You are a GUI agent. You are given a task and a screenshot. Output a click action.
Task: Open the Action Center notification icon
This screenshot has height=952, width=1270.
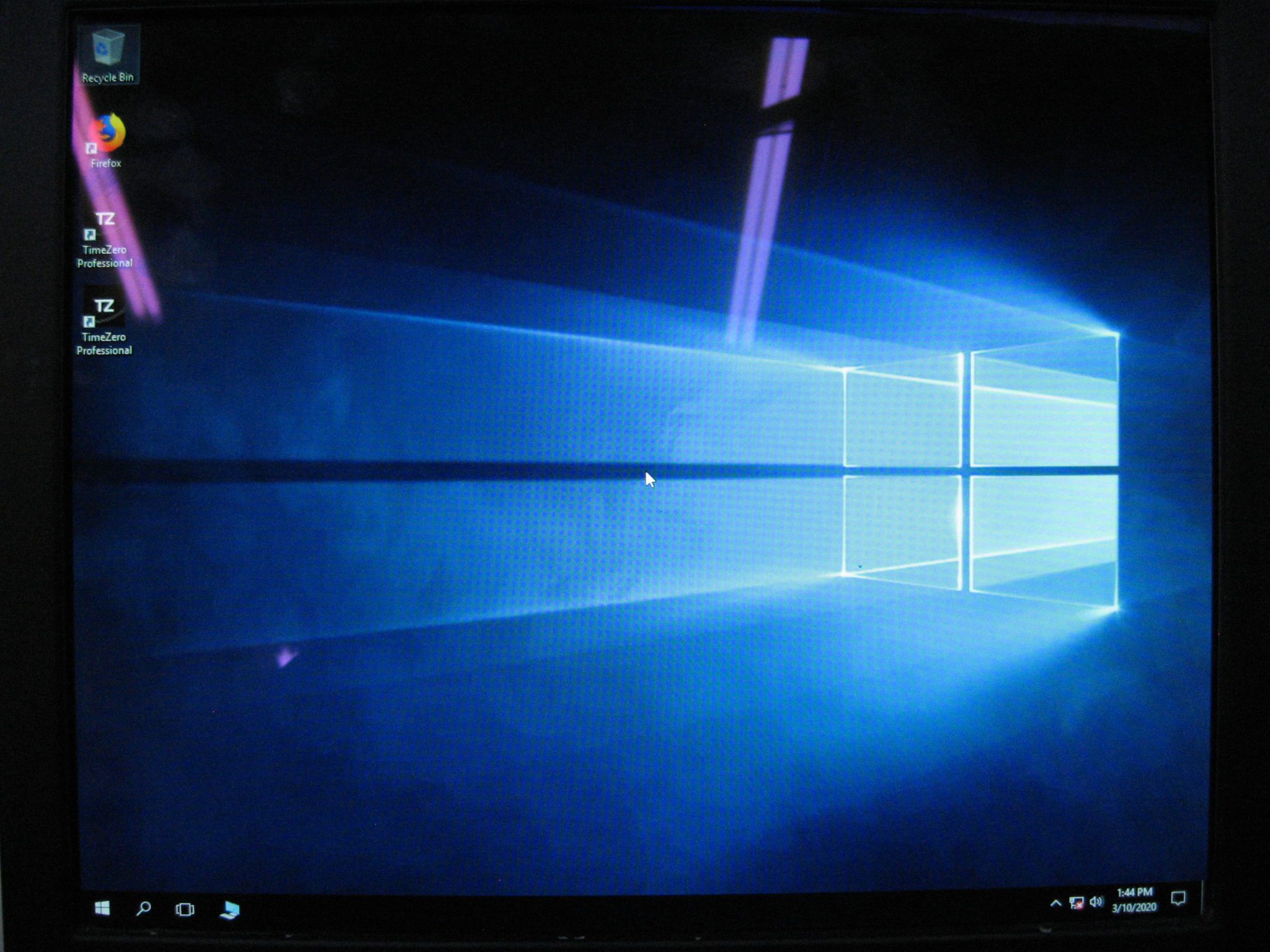coord(1178,898)
